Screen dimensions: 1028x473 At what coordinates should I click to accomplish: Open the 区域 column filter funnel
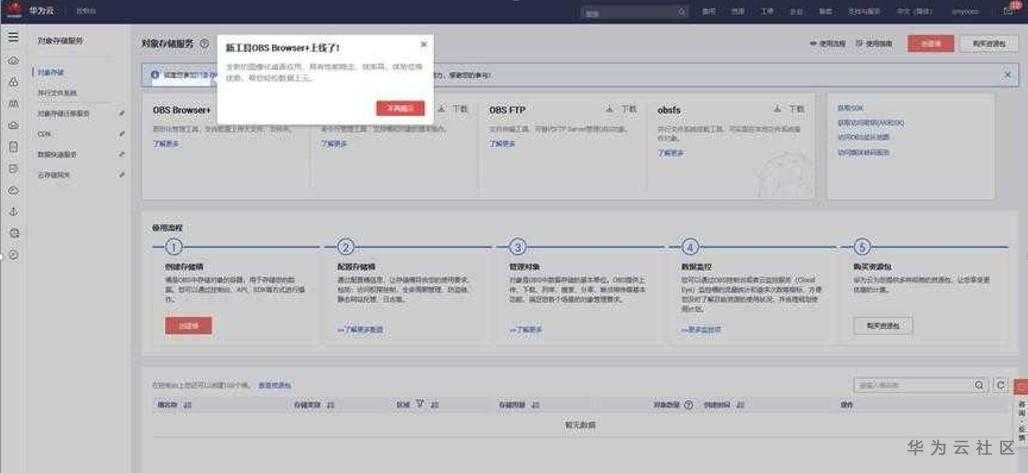[420, 405]
